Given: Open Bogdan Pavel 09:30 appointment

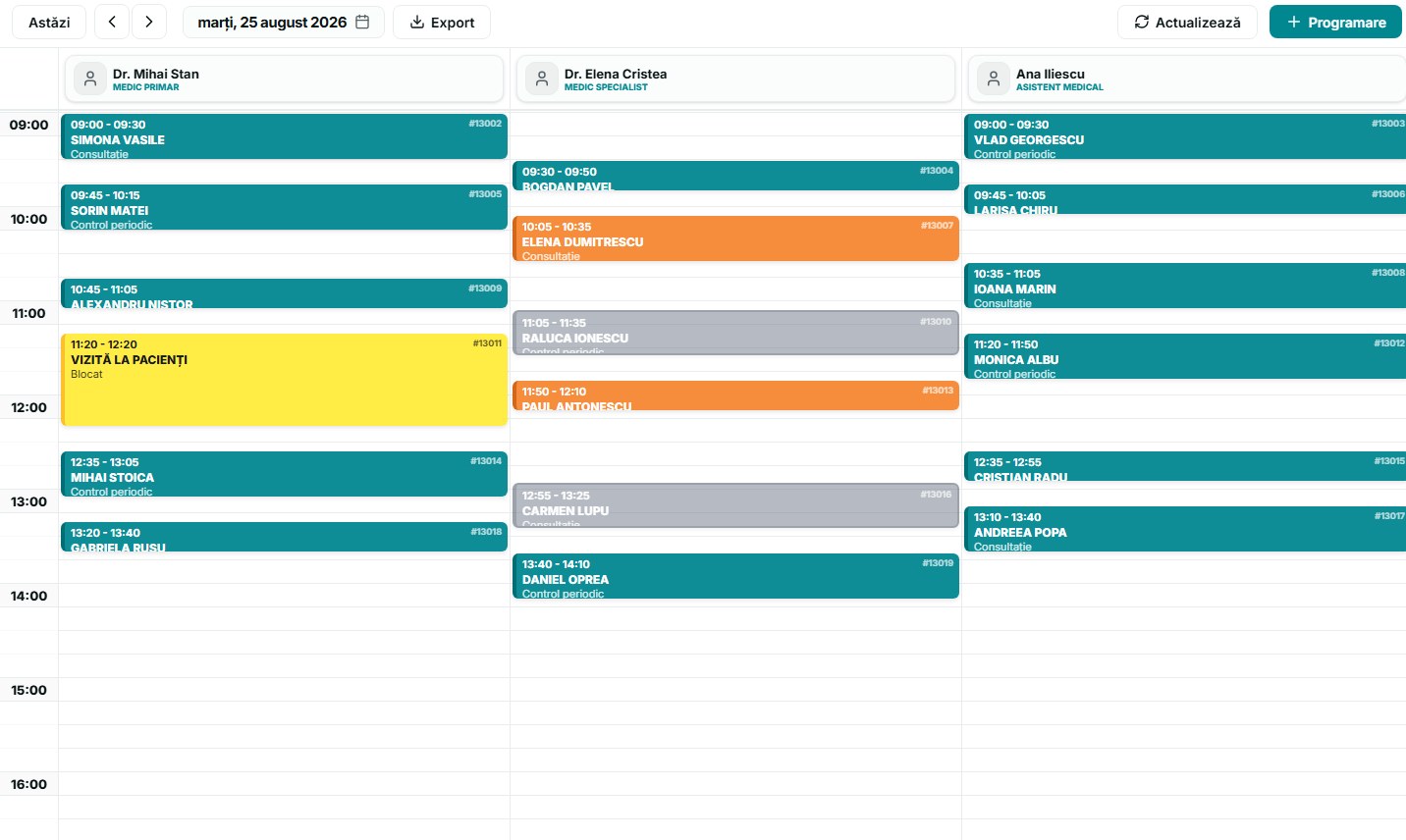Looking at the screenshot, I should (x=735, y=176).
